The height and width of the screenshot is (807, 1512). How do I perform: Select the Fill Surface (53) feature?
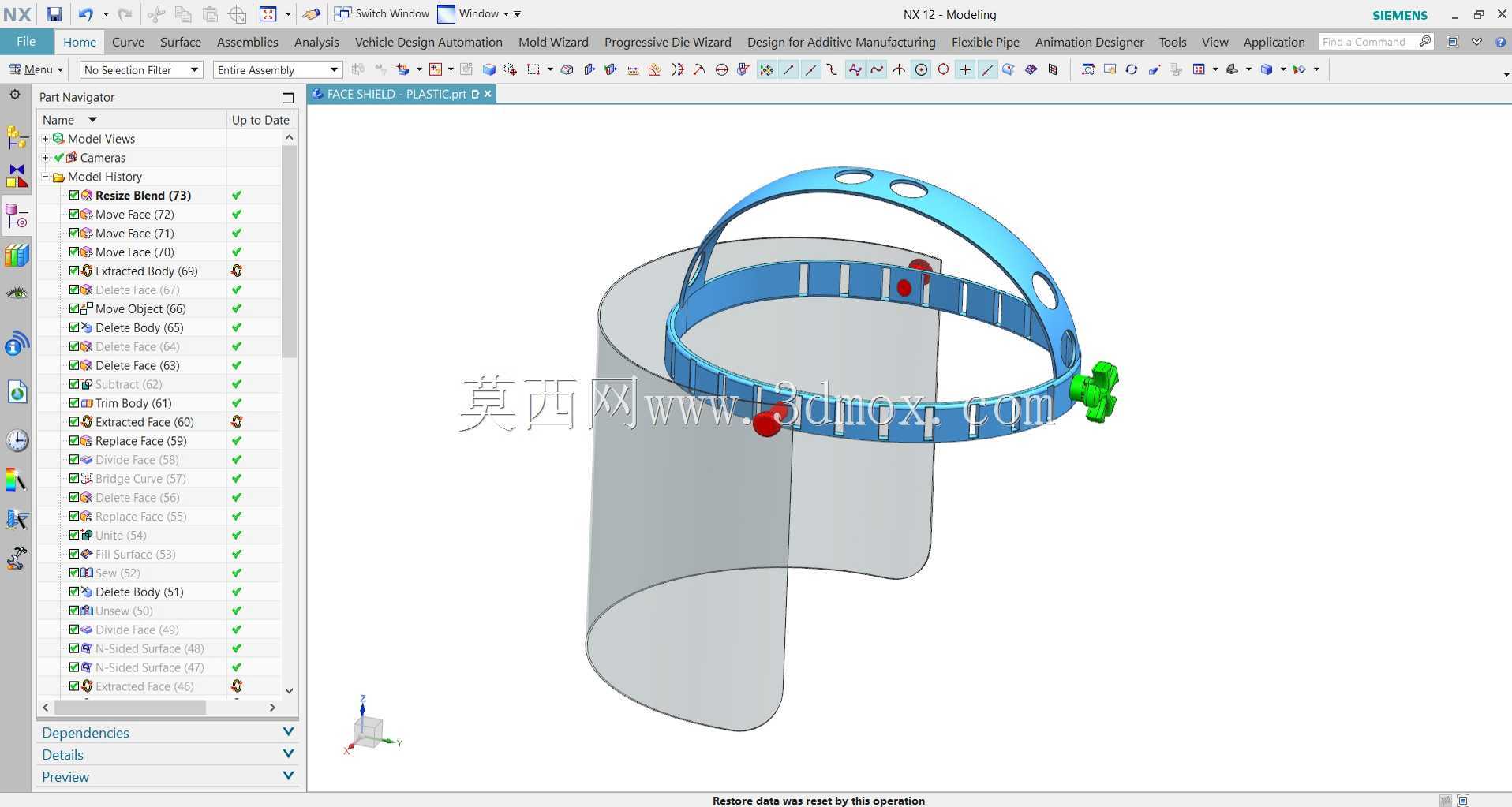pos(136,554)
